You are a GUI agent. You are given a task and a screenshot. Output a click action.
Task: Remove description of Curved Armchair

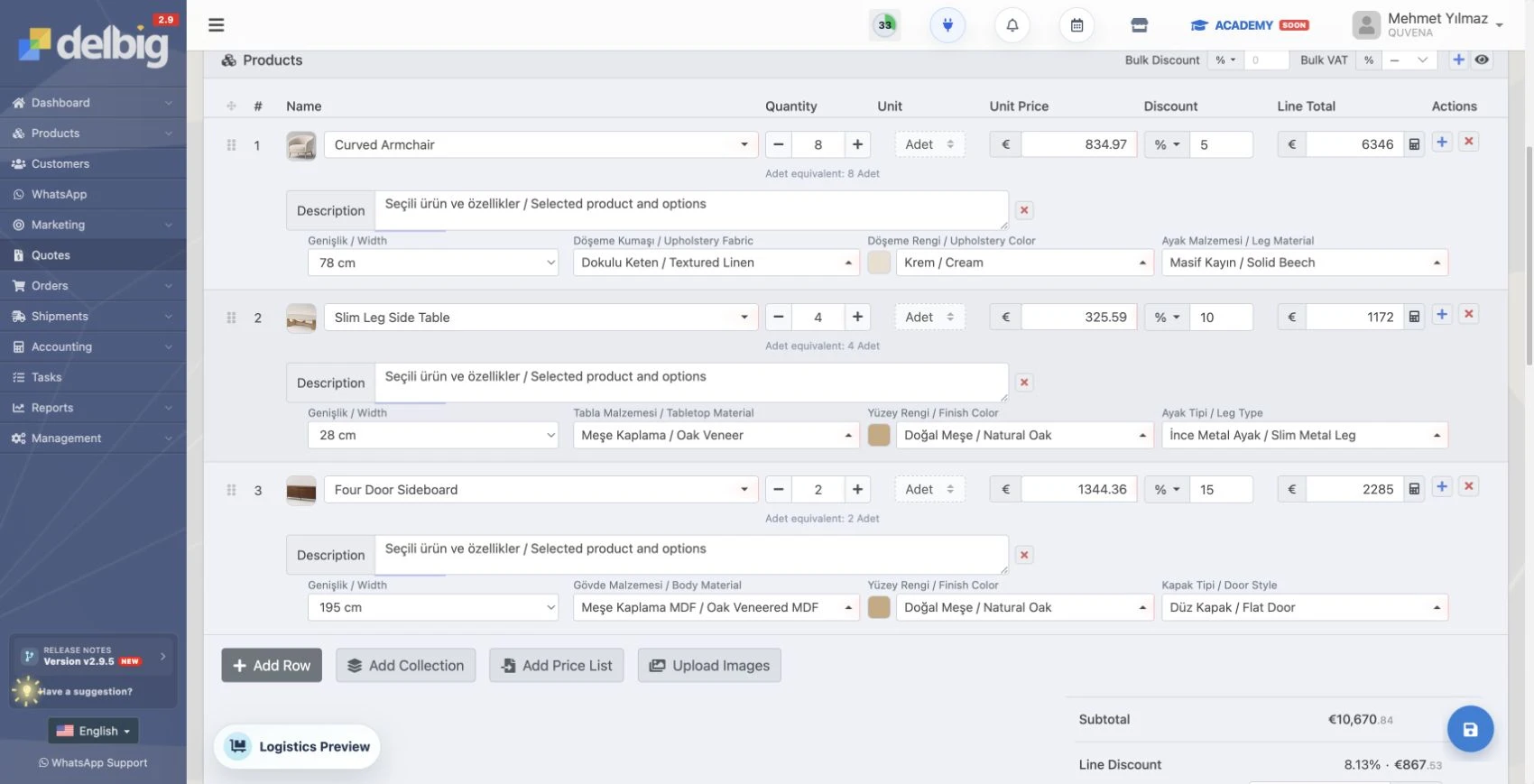pos(1024,210)
